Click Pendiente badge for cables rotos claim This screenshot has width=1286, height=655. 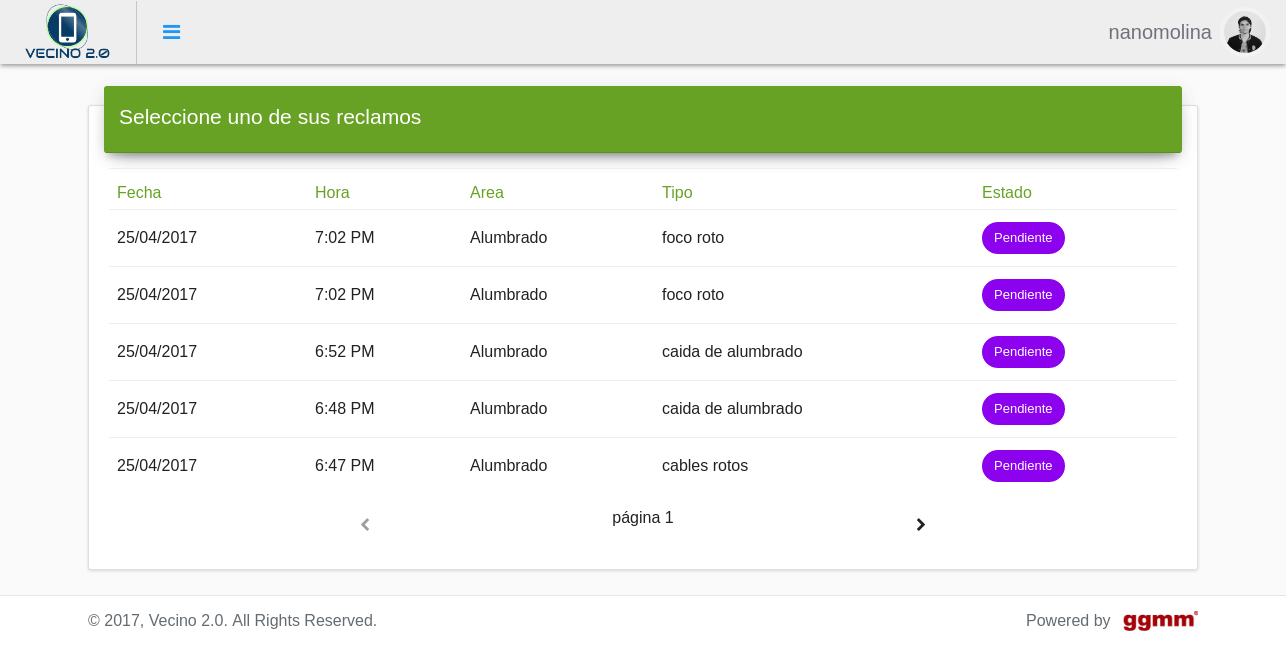tap(1022, 466)
